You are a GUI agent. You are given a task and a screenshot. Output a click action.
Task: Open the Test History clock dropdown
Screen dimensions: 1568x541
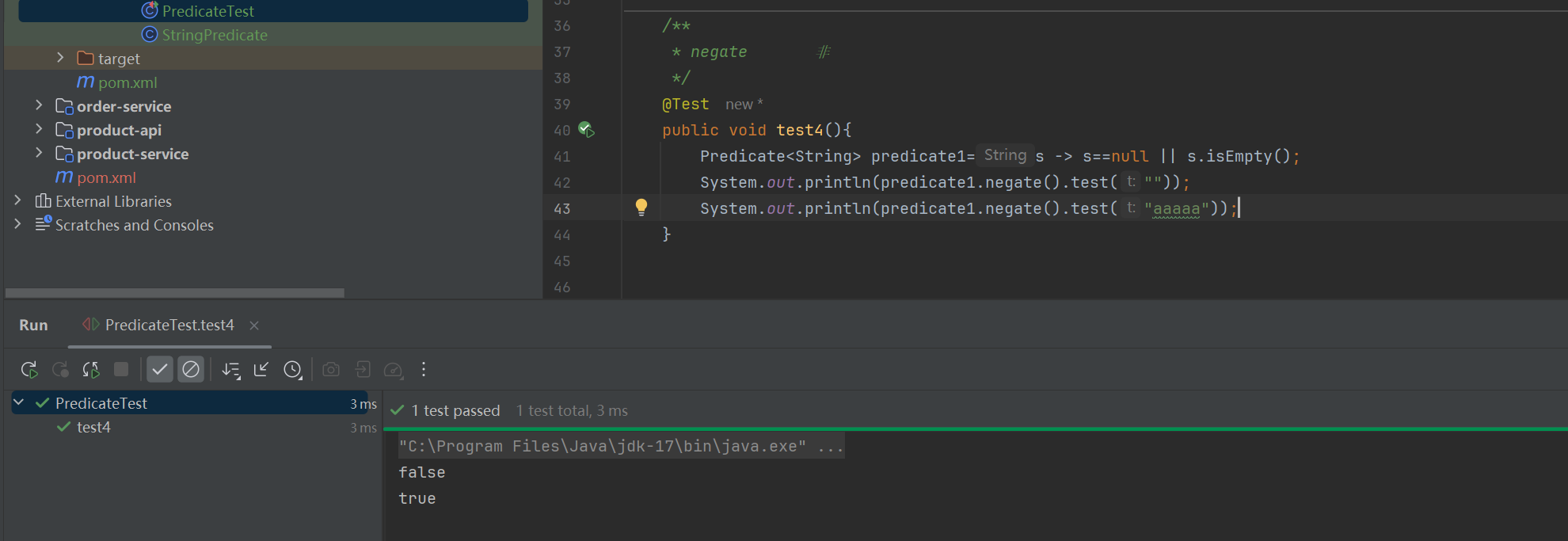coord(293,369)
